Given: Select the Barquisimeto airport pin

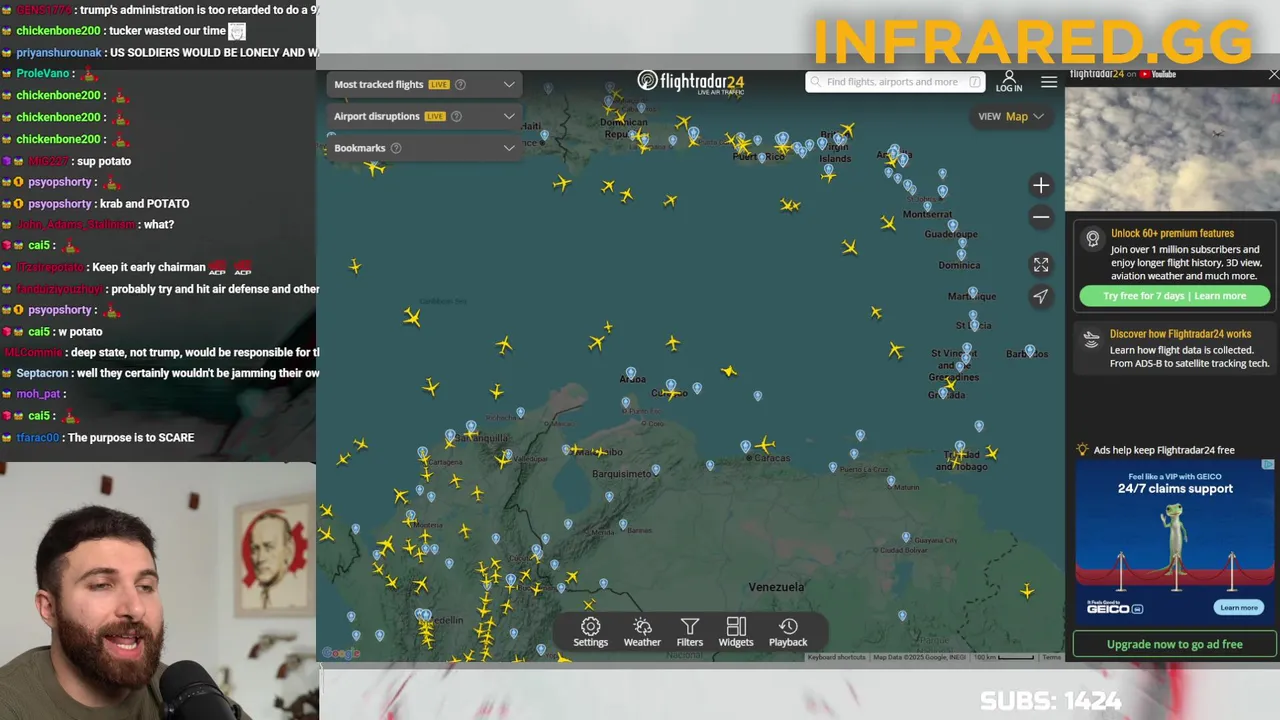Looking at the screenshot, I should coord(655,470).
